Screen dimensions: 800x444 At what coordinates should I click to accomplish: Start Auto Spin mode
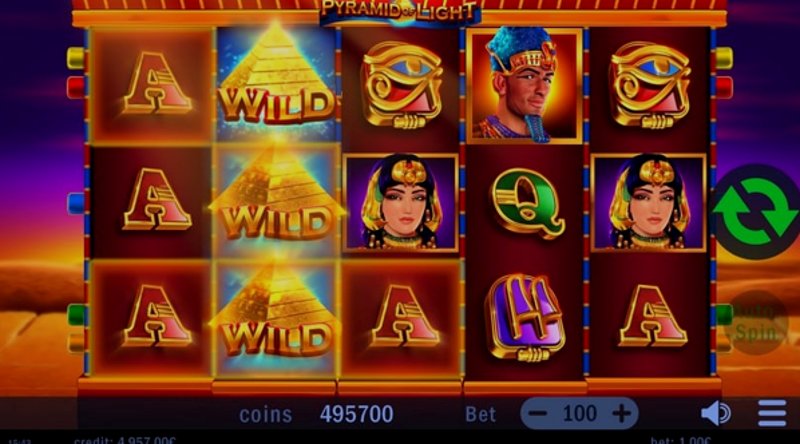[x=757, y=323]
